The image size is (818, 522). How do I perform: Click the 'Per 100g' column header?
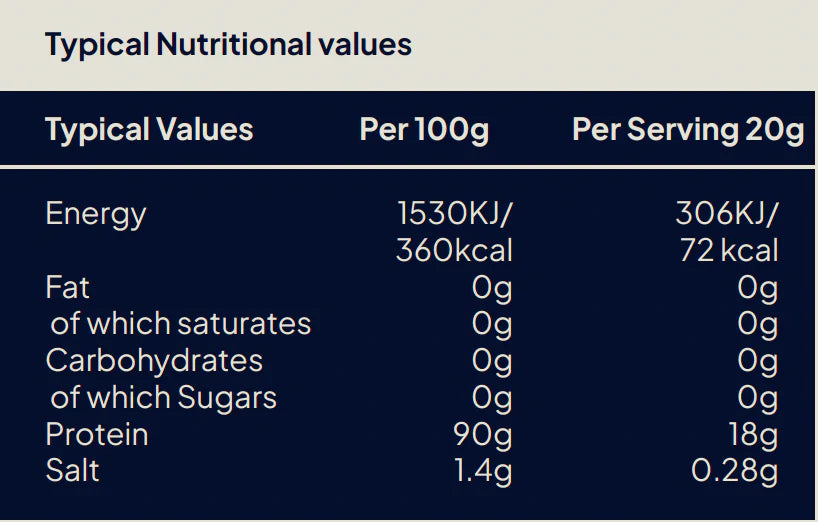coord(424,130)
